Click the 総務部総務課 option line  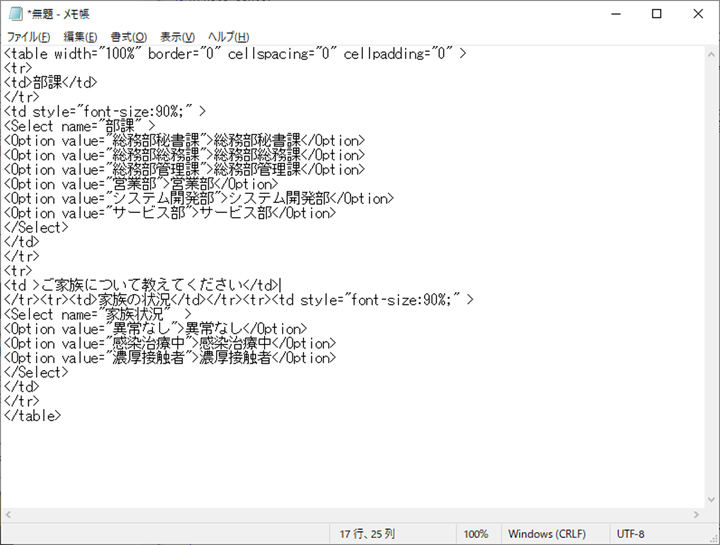click(x=184, y=155)
